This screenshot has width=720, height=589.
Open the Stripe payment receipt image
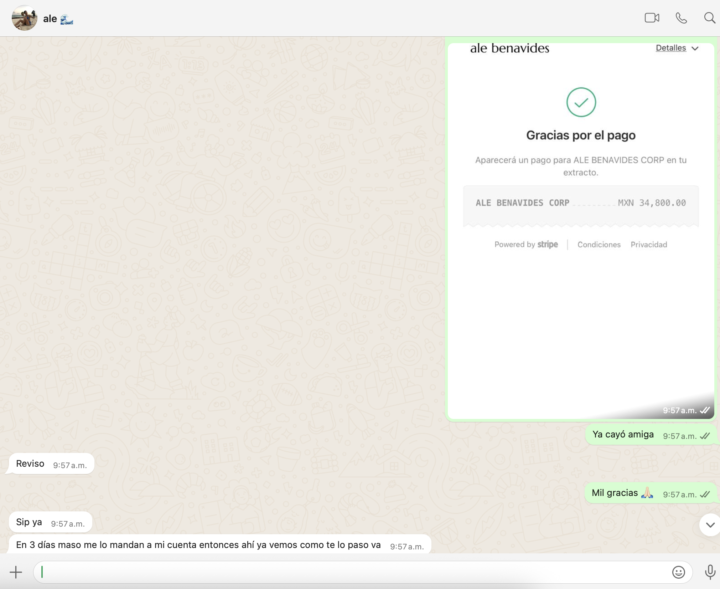(581, 230)
